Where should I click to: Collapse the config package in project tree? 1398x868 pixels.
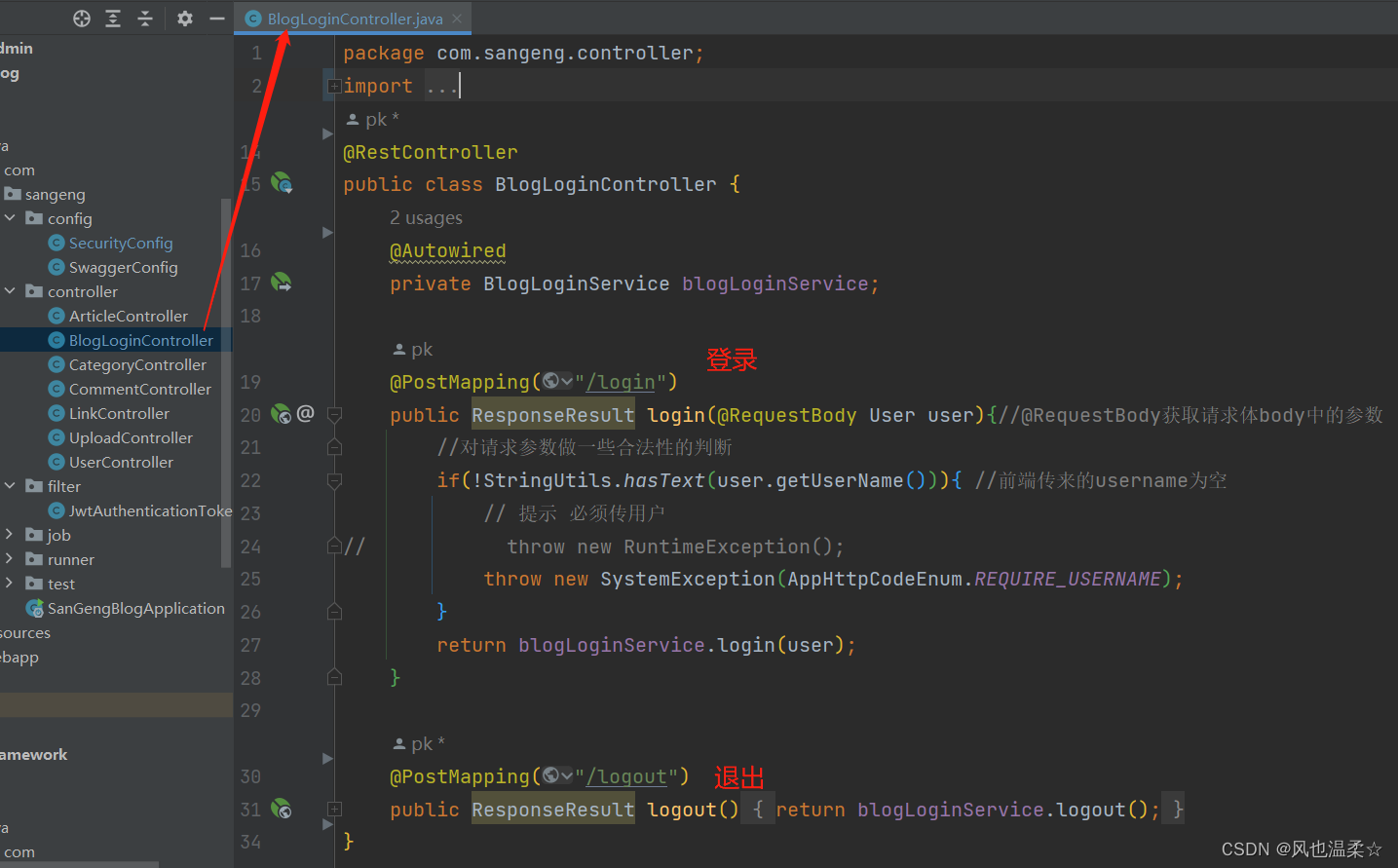point(10,218)
